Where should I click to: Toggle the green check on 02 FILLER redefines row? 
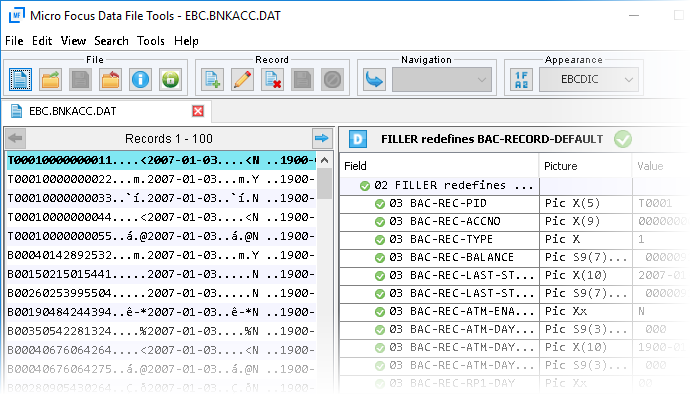364,186
